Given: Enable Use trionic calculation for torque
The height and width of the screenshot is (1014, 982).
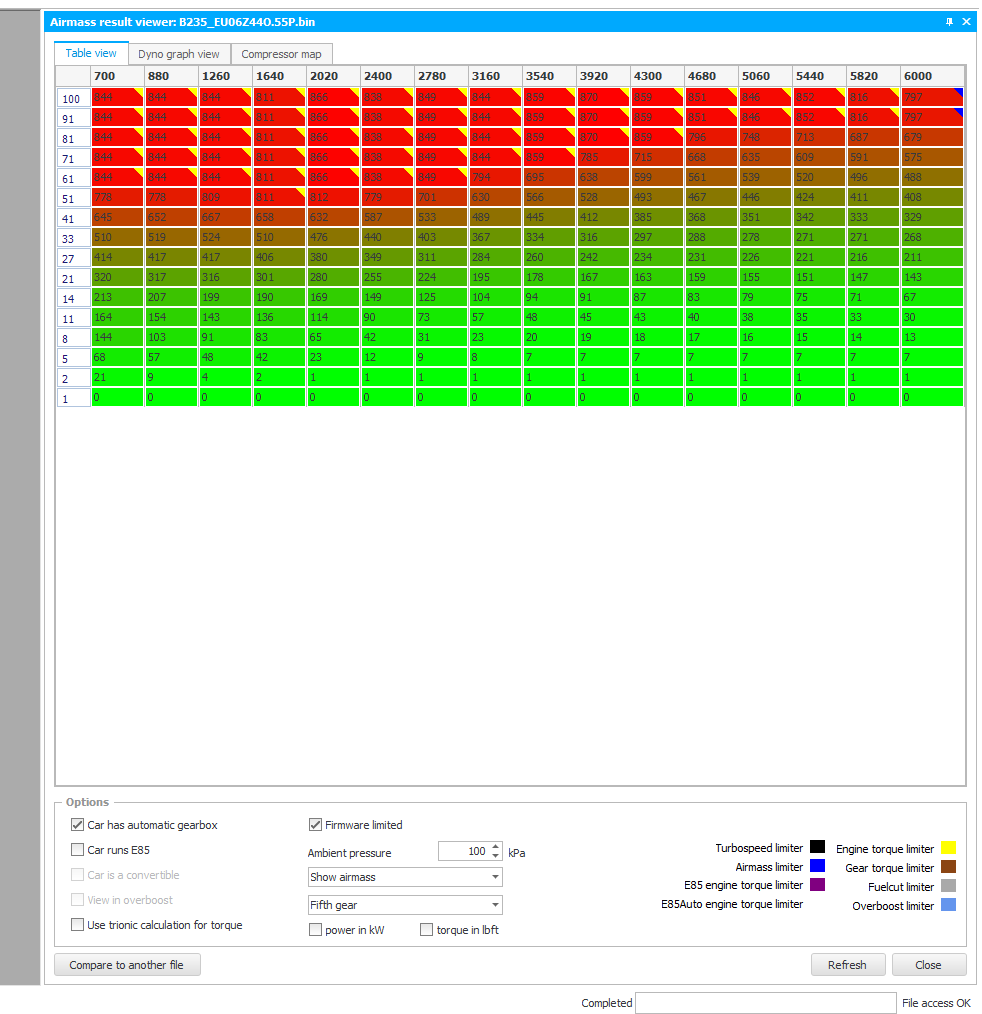Looking at the screenshot, I should pyautogui.click(x=78, y=925).
